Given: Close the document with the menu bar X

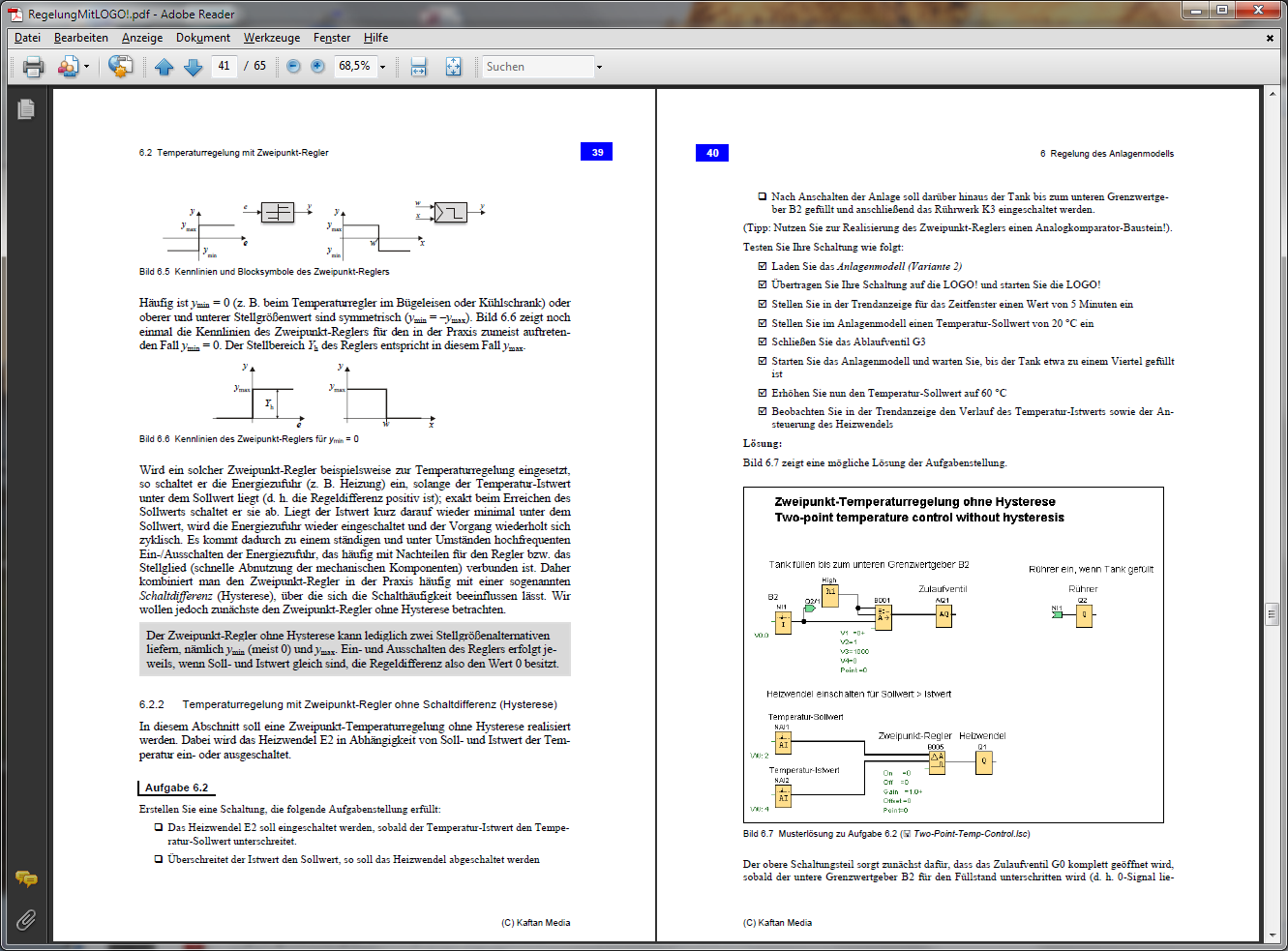Looking at the screenshot, I should (1270, 38).
